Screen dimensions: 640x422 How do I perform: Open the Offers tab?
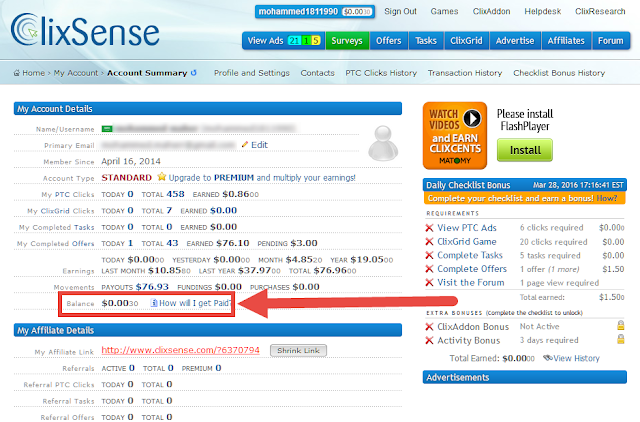coord(389,41)
